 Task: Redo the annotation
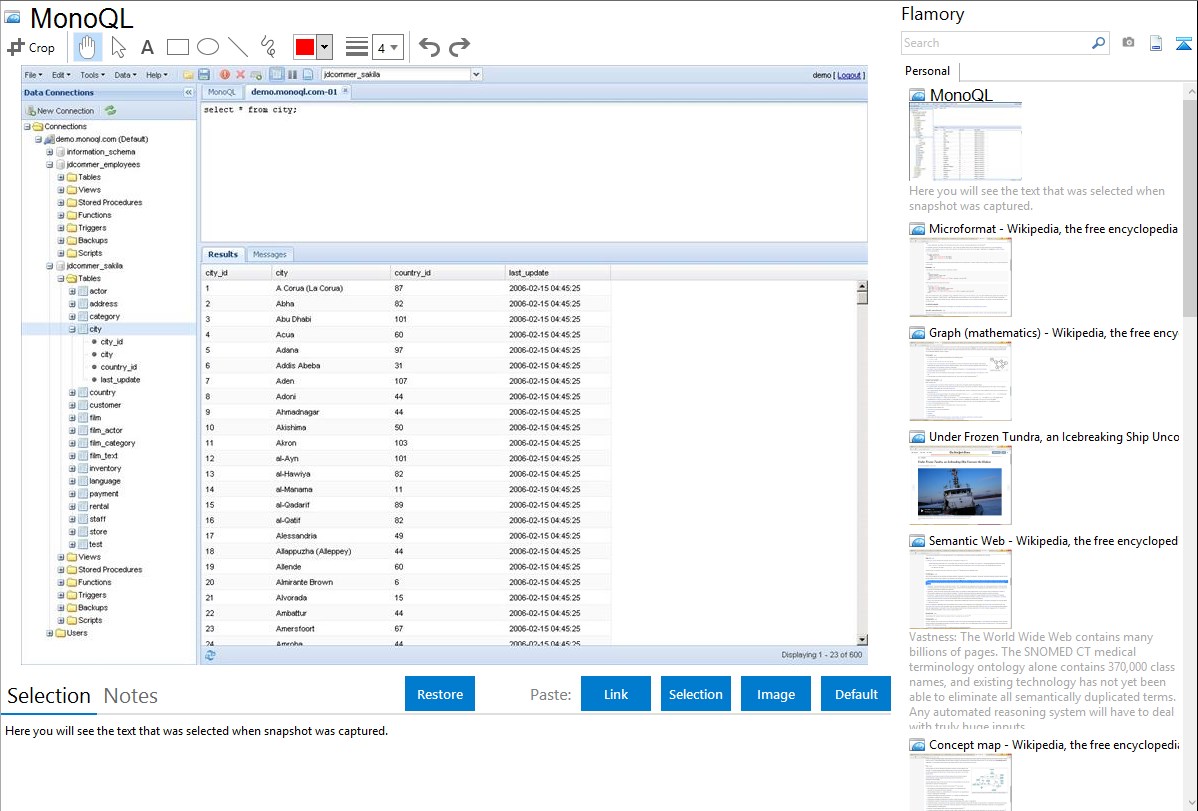point(459,47)
